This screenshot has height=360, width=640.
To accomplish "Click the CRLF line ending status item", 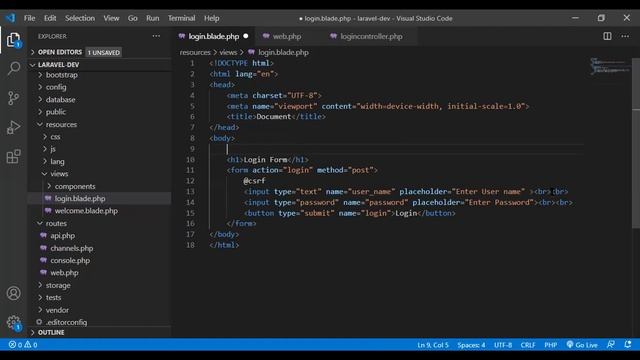I will [528, 345].
